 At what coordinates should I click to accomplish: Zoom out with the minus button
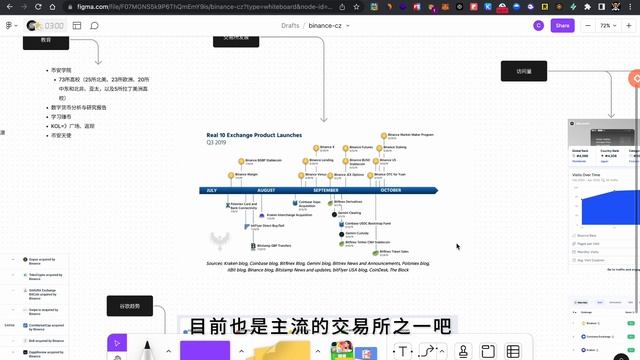point(588,26)
